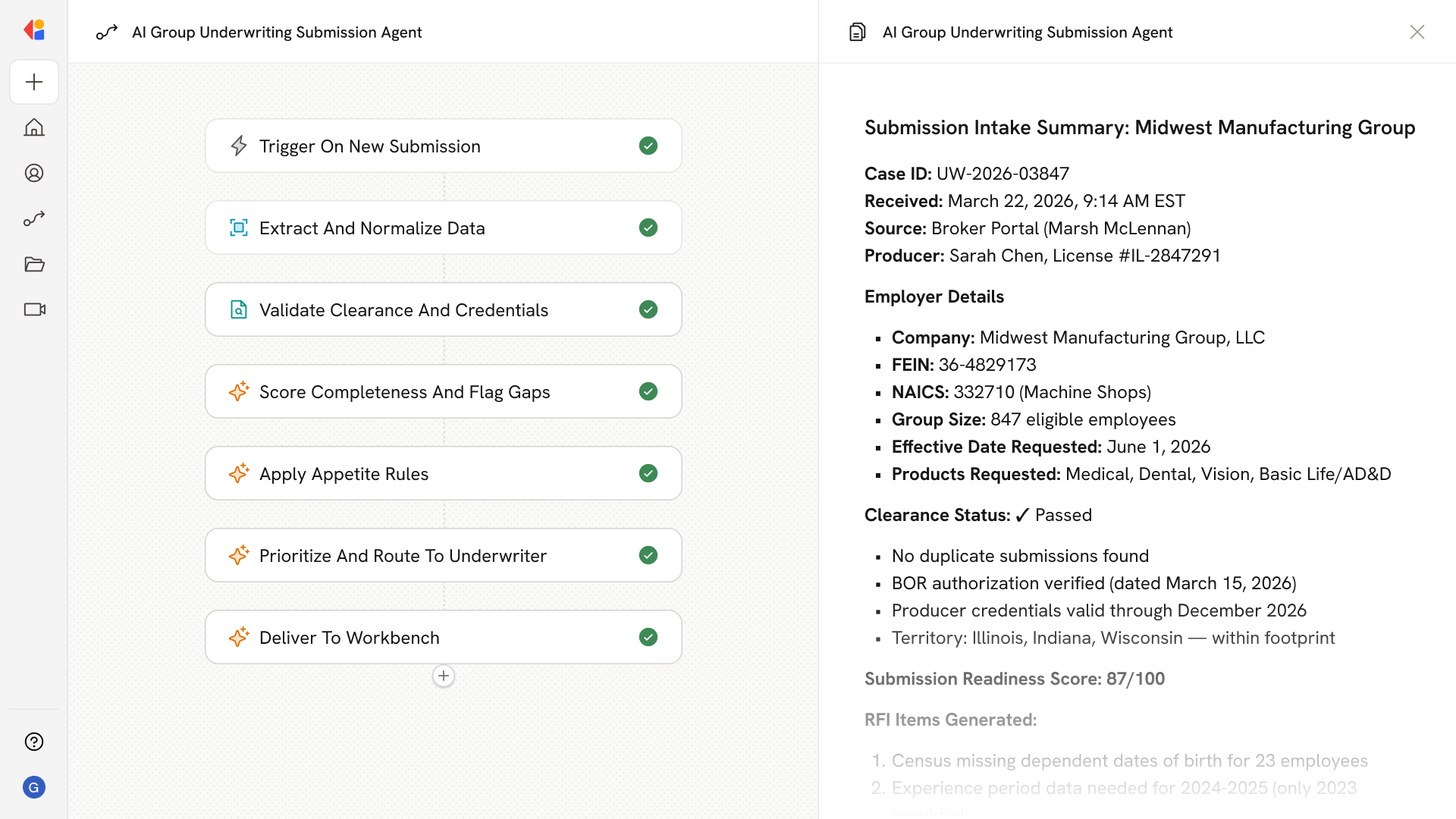Open the user profile circle icon
This screenshot has height=819, width=1456.
click(x=34, y=173)
